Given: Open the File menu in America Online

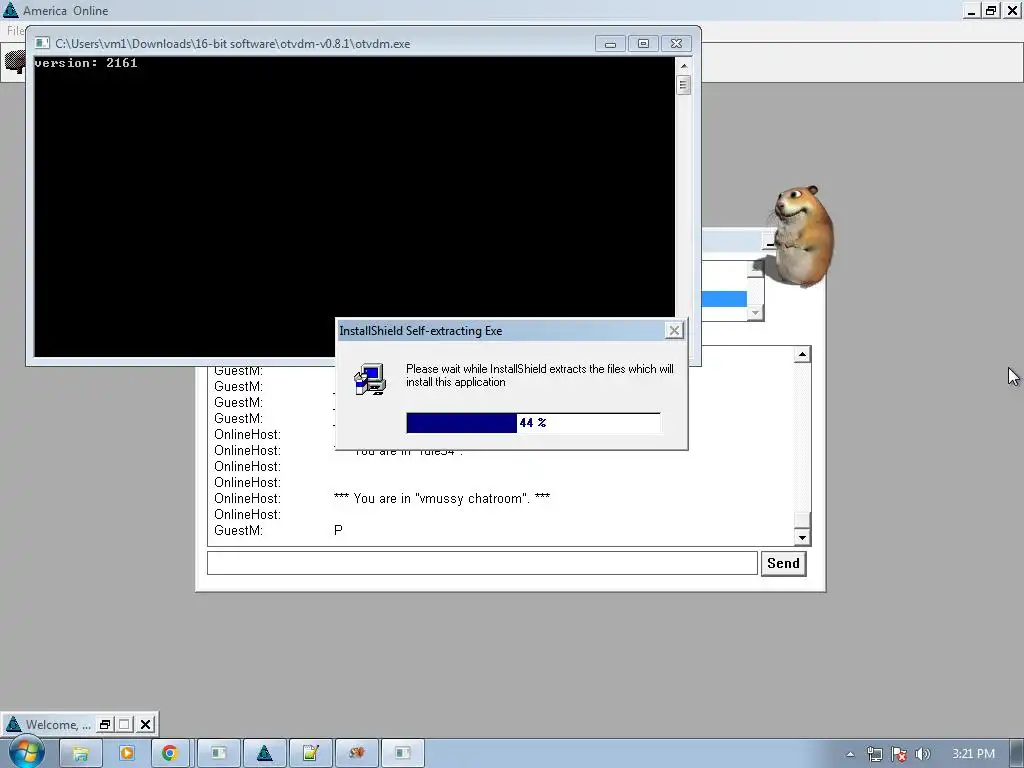Looking at the screenshot, I should tap(14, 31).
